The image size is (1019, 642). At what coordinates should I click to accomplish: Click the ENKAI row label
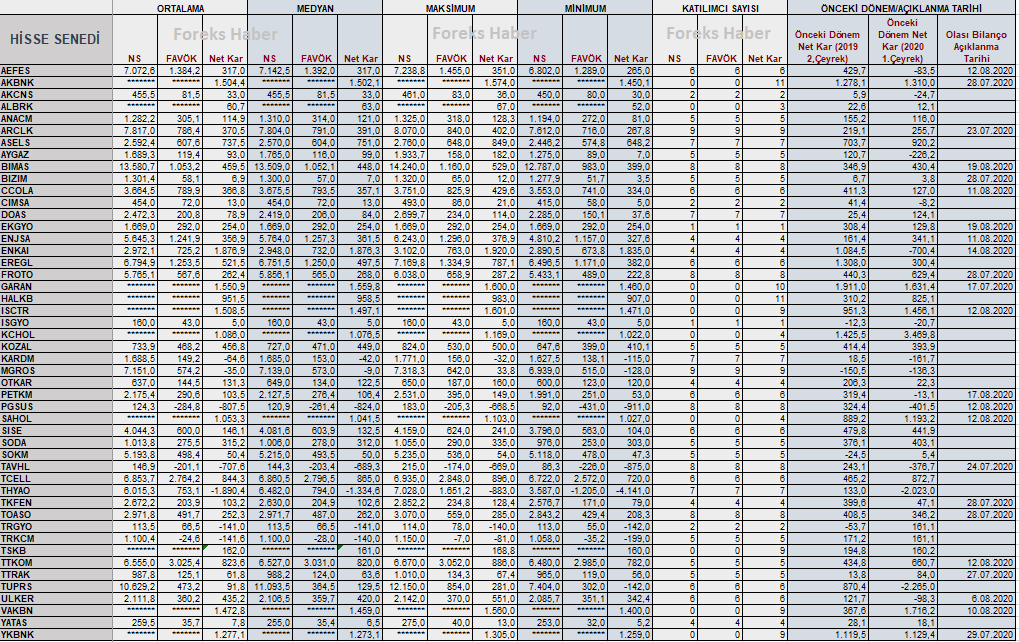point(56,251)
